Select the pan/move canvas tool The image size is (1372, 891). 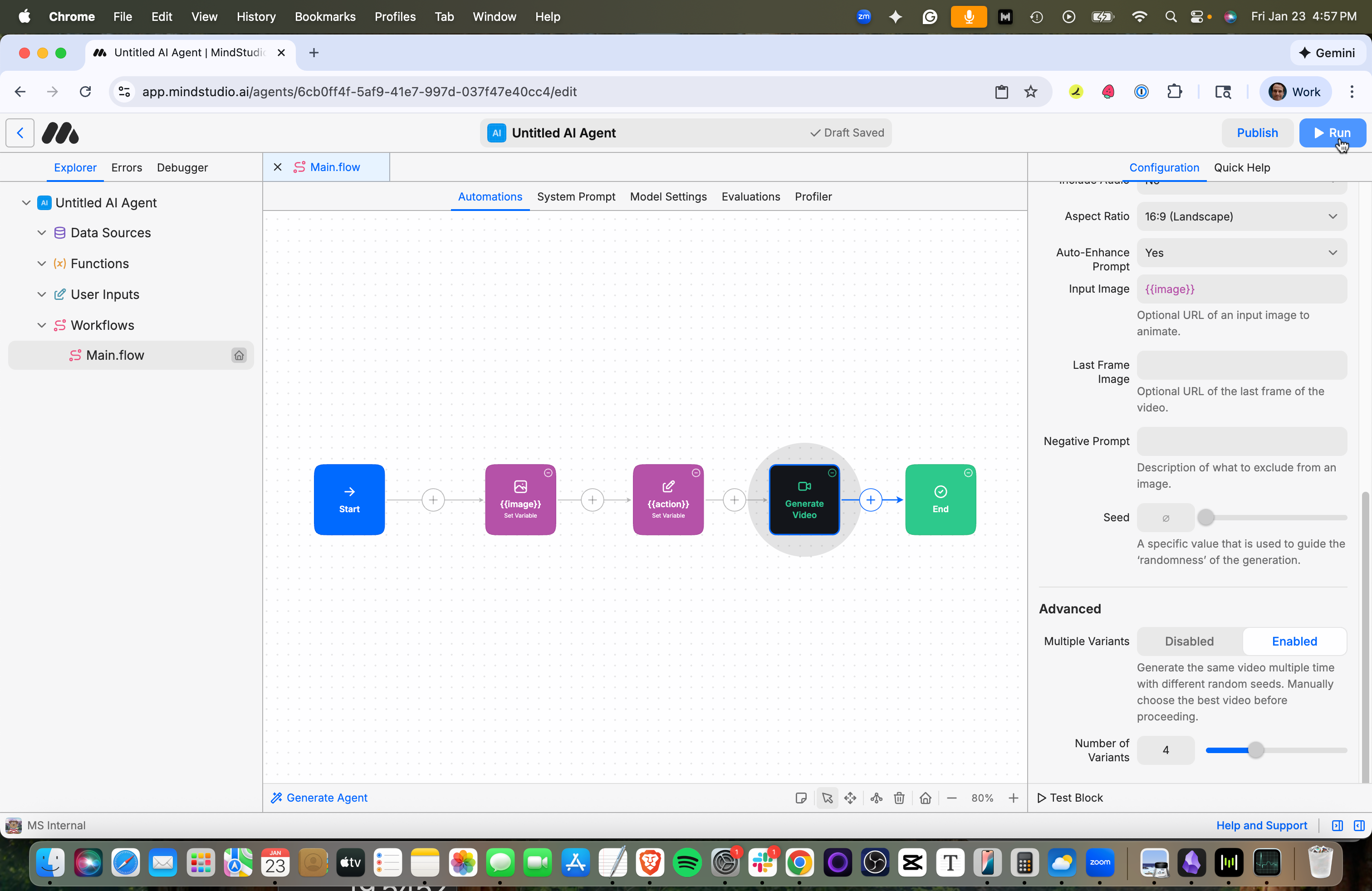point(850,798)
